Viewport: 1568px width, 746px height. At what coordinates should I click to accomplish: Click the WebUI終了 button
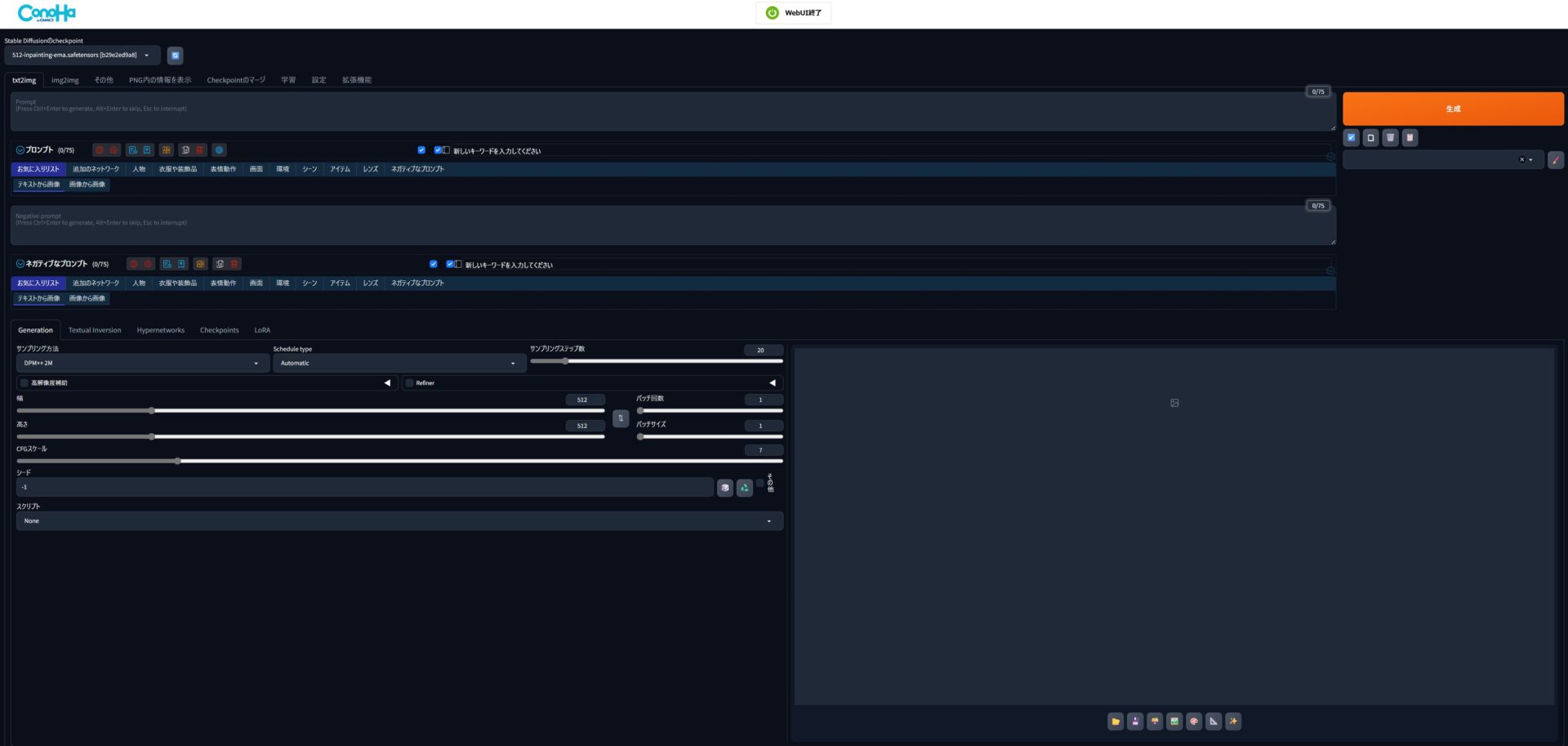click(x=793, y=13)
